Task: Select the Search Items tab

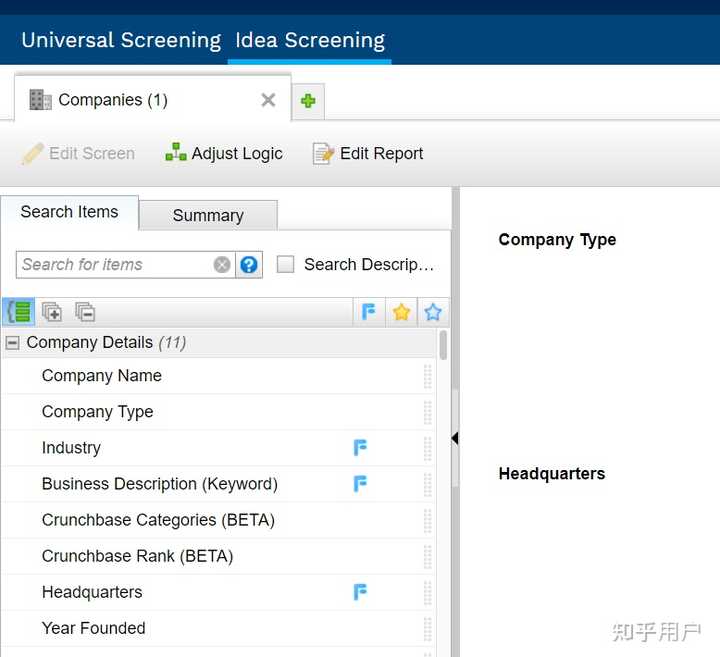Action: tap(69, 212)
